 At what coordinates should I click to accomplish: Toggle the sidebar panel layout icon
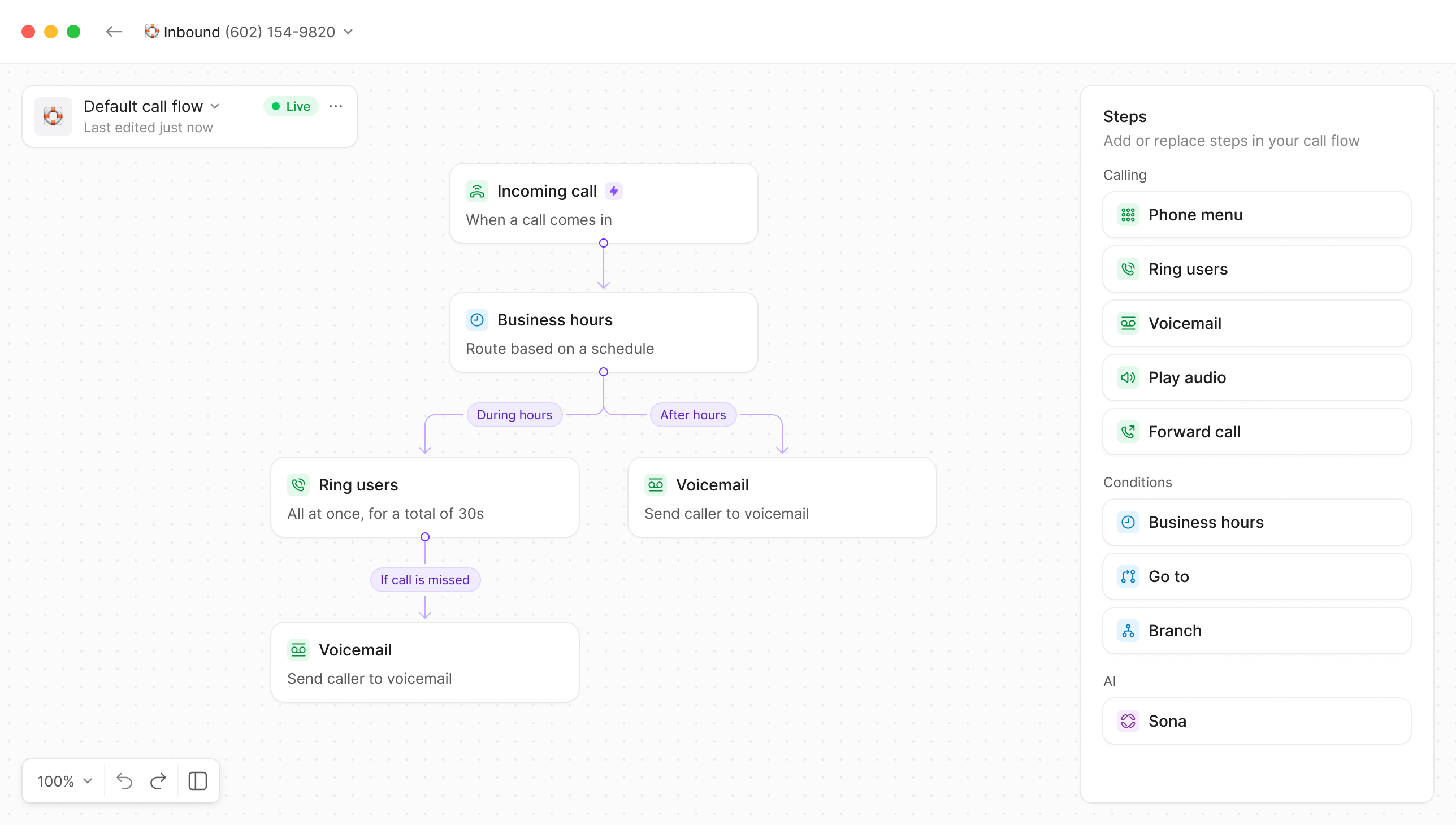pos(197,781)
